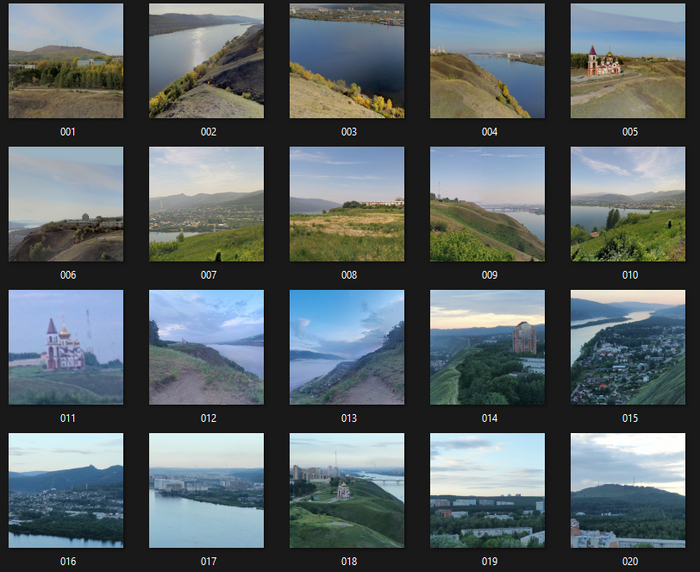Select thumbnail image 015
Image resolution: width=700 pixels, height=572 pixels.
pos(628,347)
